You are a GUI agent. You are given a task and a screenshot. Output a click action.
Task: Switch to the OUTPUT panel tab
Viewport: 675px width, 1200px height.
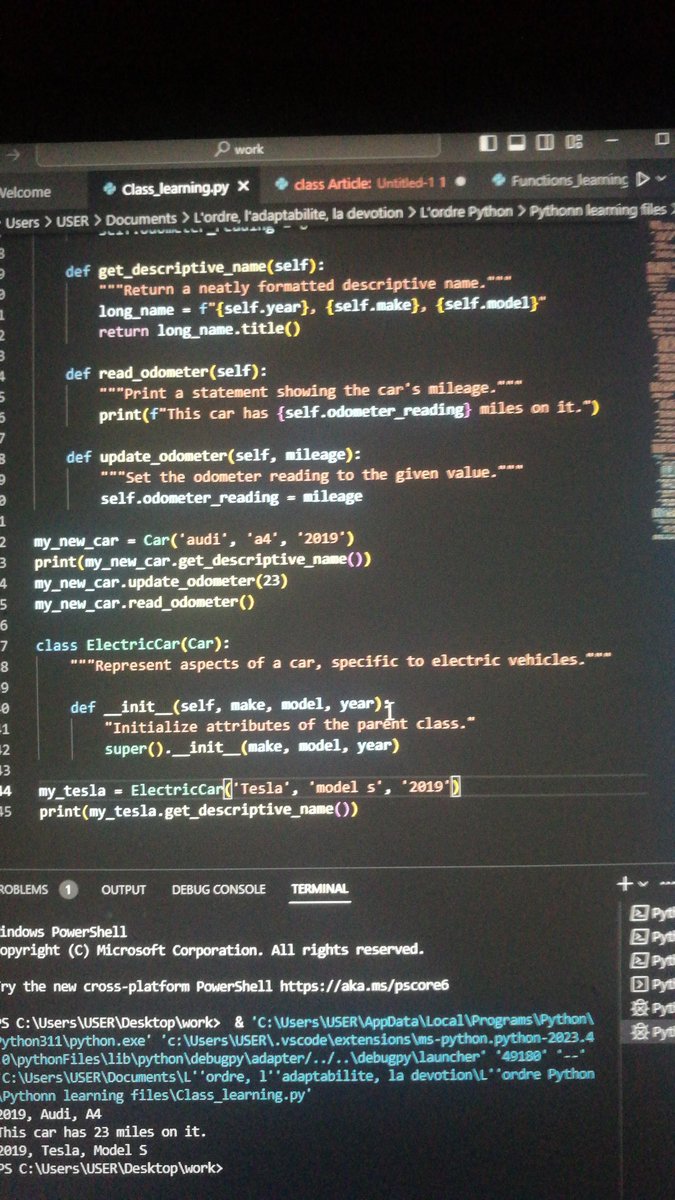coord(123,889)
